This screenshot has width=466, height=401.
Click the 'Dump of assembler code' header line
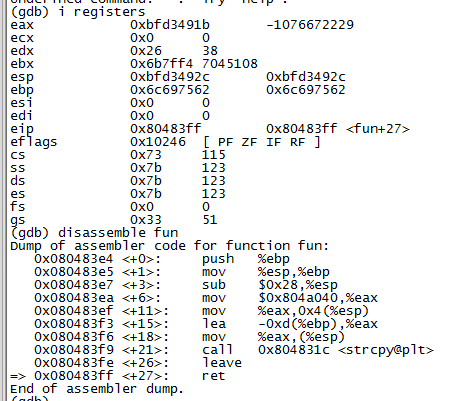(170, 246)
